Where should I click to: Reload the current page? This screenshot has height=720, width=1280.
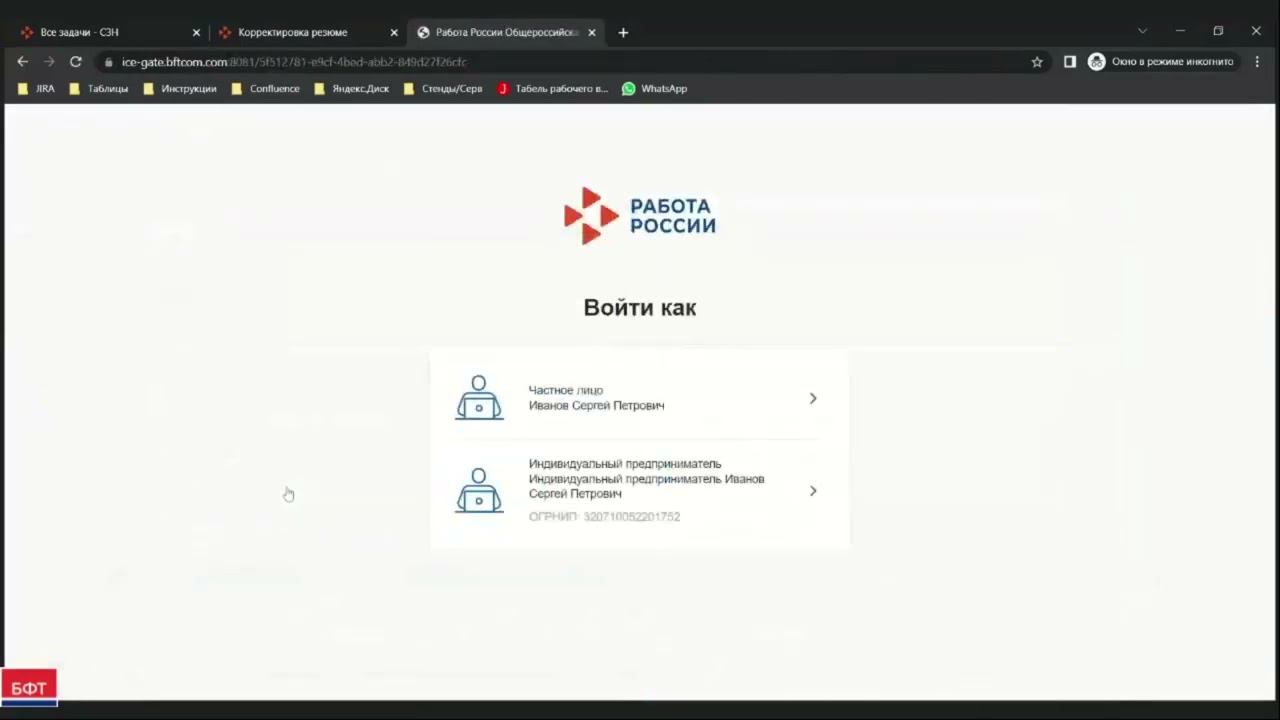pyautogui.click(x=75, y=62)
